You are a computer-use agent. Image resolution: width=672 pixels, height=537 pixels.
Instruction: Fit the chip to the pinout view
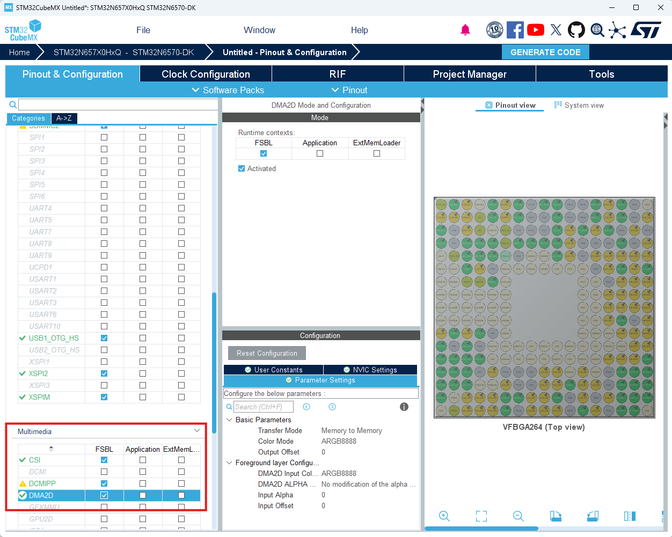(481, 516)
